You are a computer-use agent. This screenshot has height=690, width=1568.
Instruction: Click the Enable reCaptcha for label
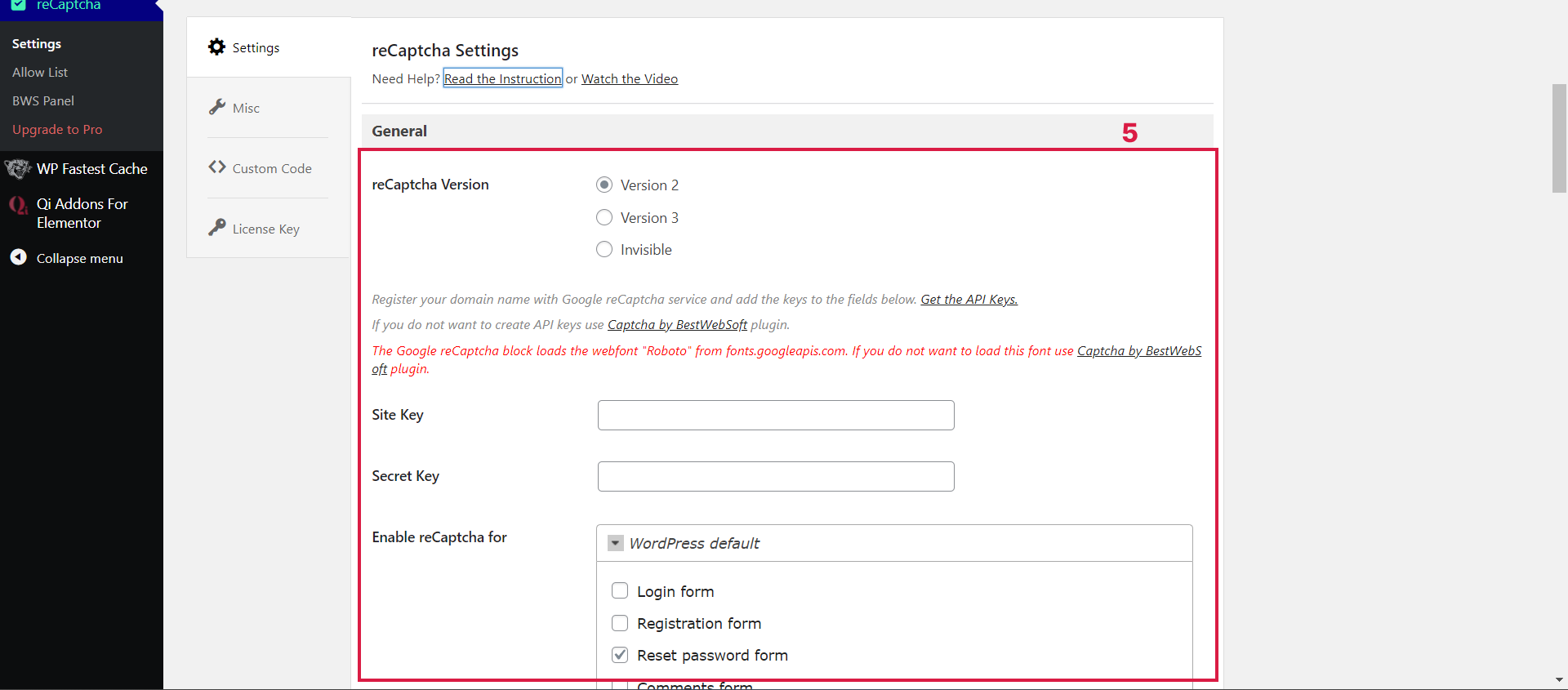pyautogui.click(x=439, y=537)
